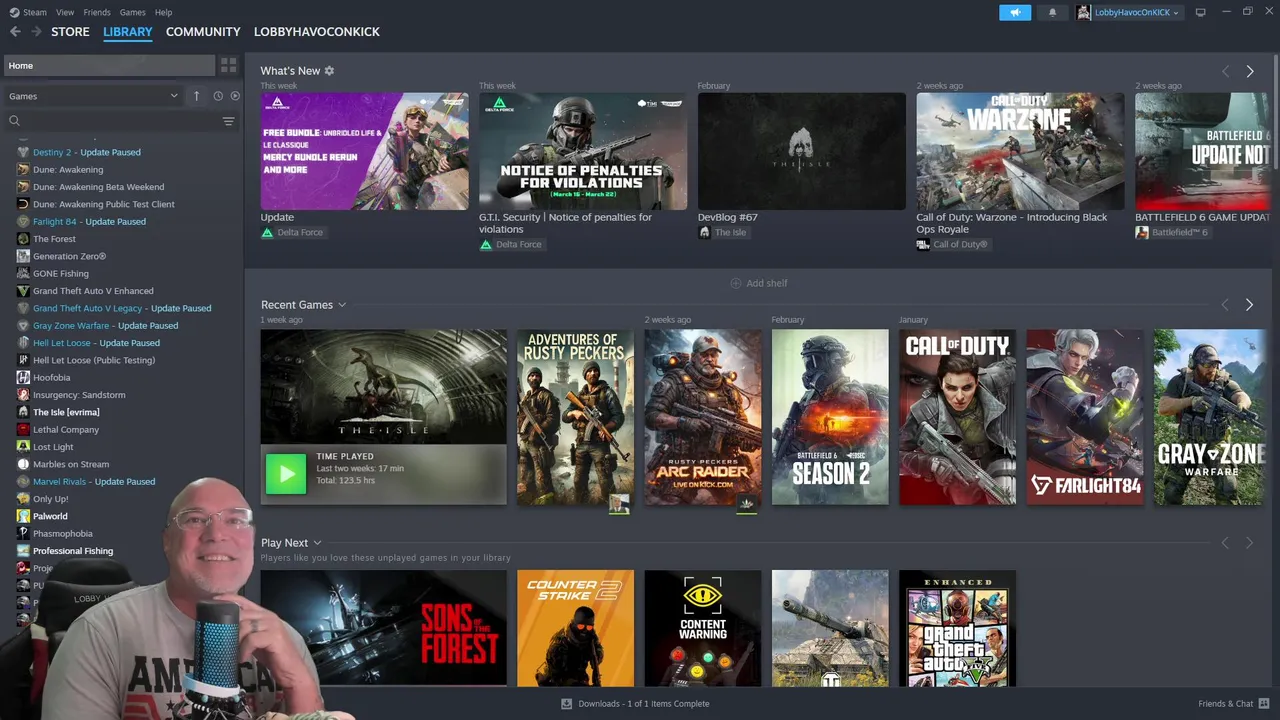This screenshot has width=1280, height=720.
Task: Open the Friends menu
Action: click(97, 12)
